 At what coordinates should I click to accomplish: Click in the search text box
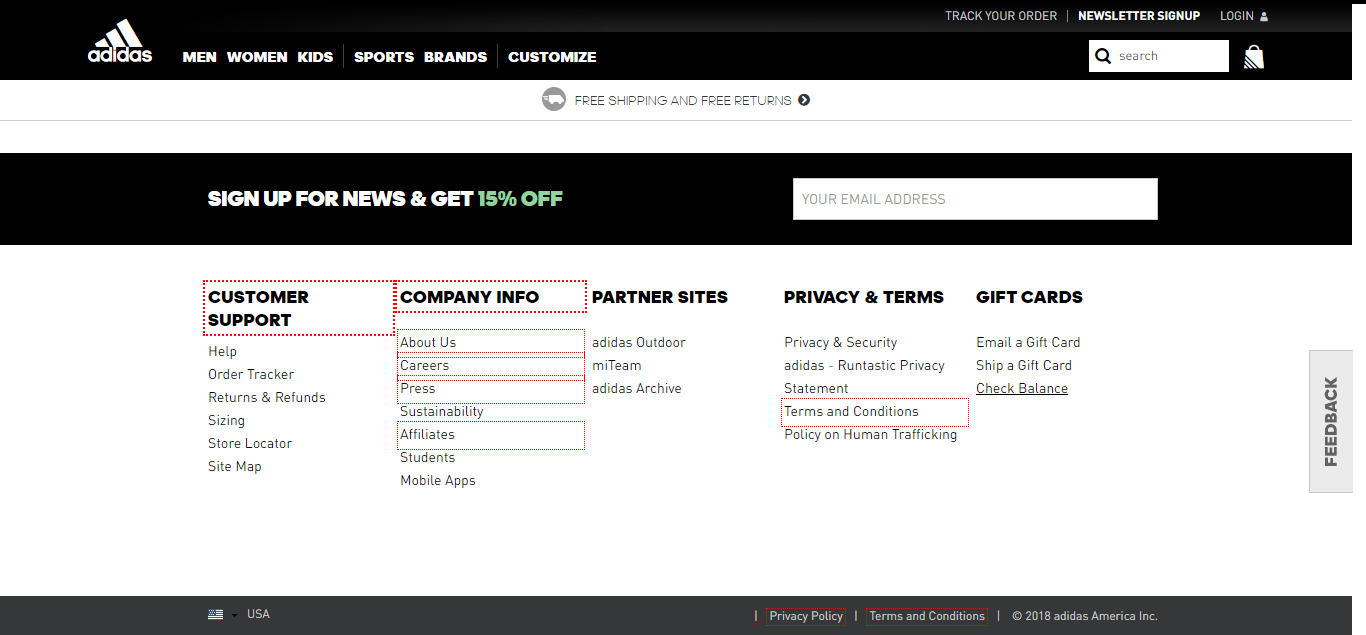(1168, 56)
